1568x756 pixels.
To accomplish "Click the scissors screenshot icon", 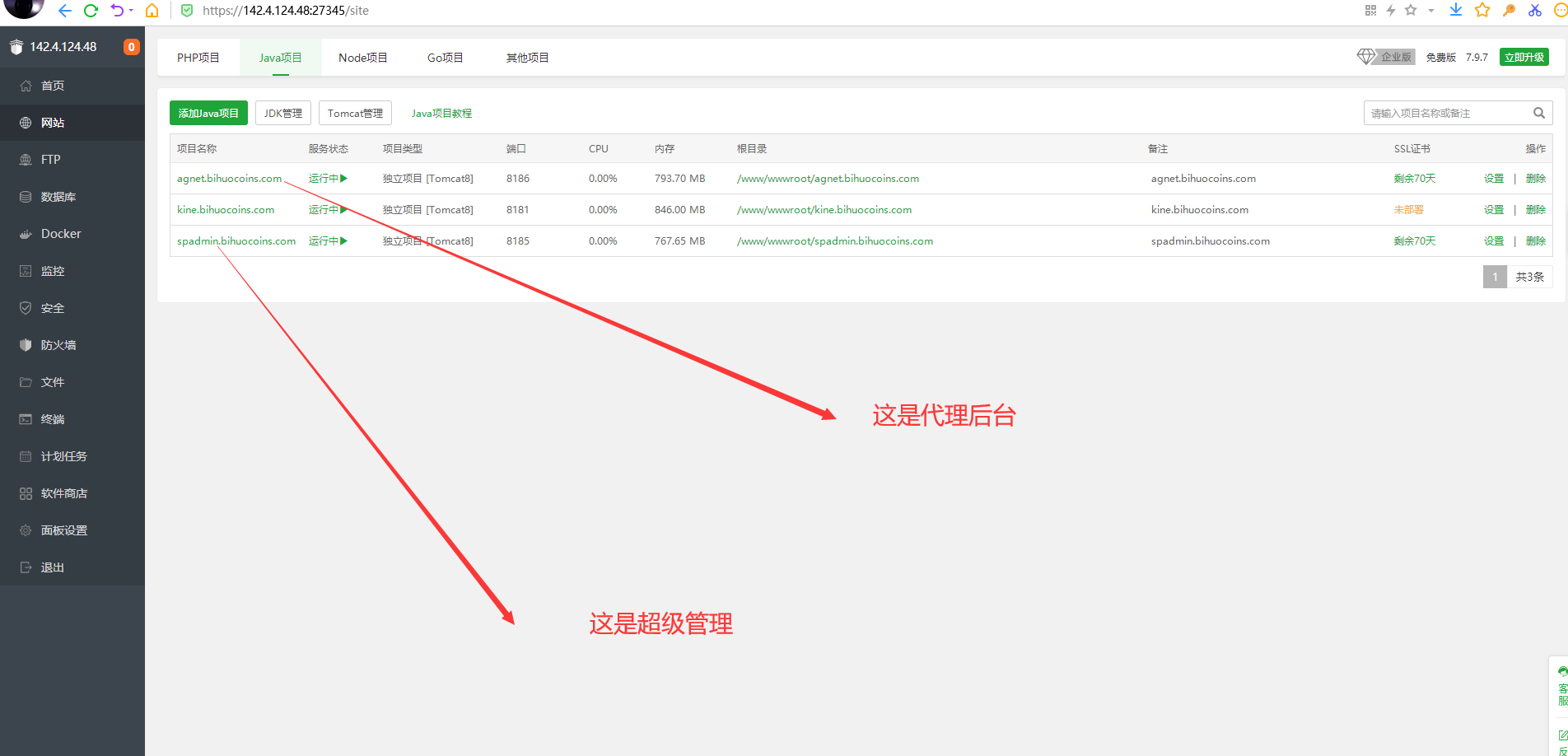I will [x=1535, y=10].
